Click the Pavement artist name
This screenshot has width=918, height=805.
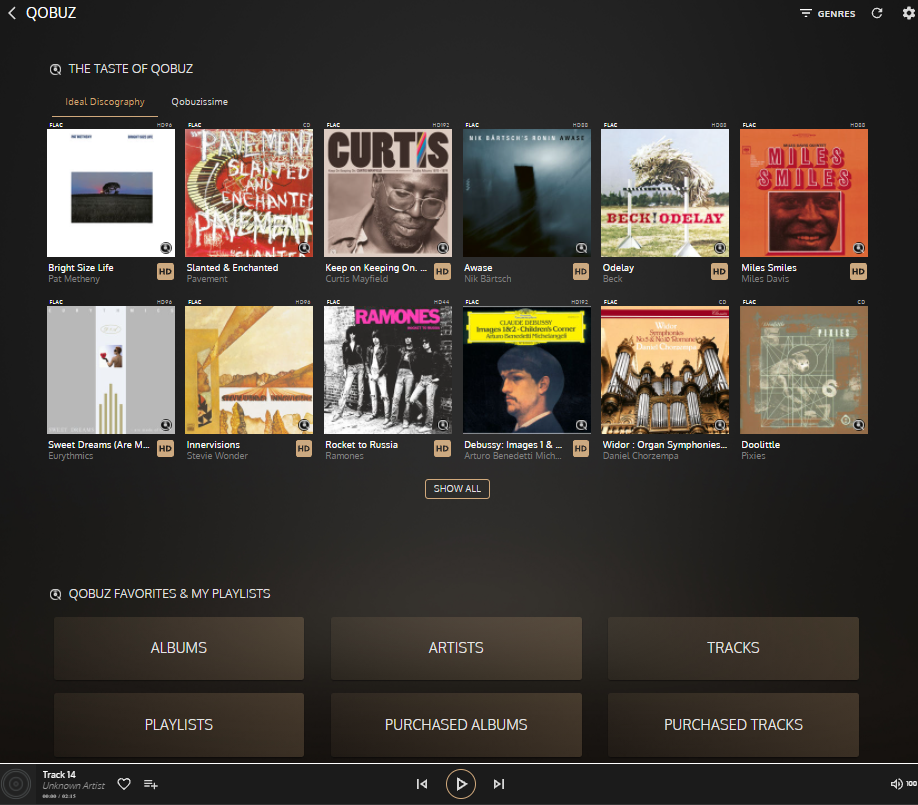click(x=207, y=279)
